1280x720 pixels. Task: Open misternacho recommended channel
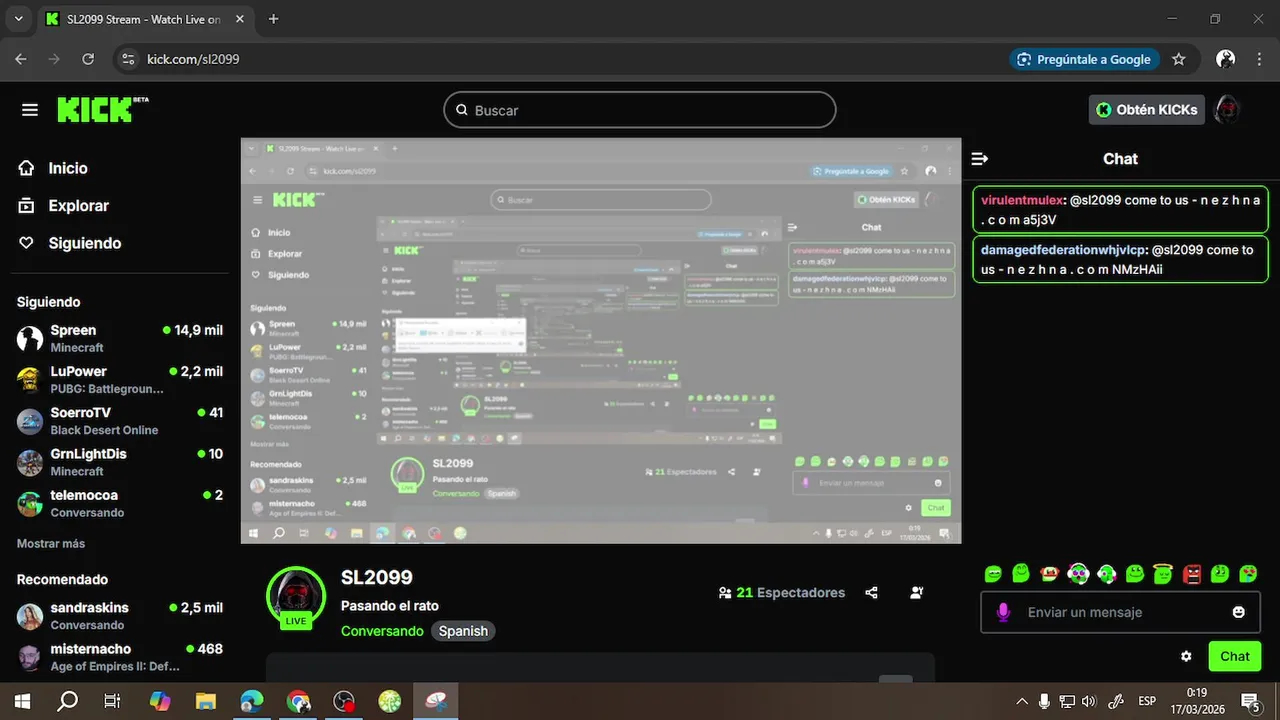(x=120, y=657)
